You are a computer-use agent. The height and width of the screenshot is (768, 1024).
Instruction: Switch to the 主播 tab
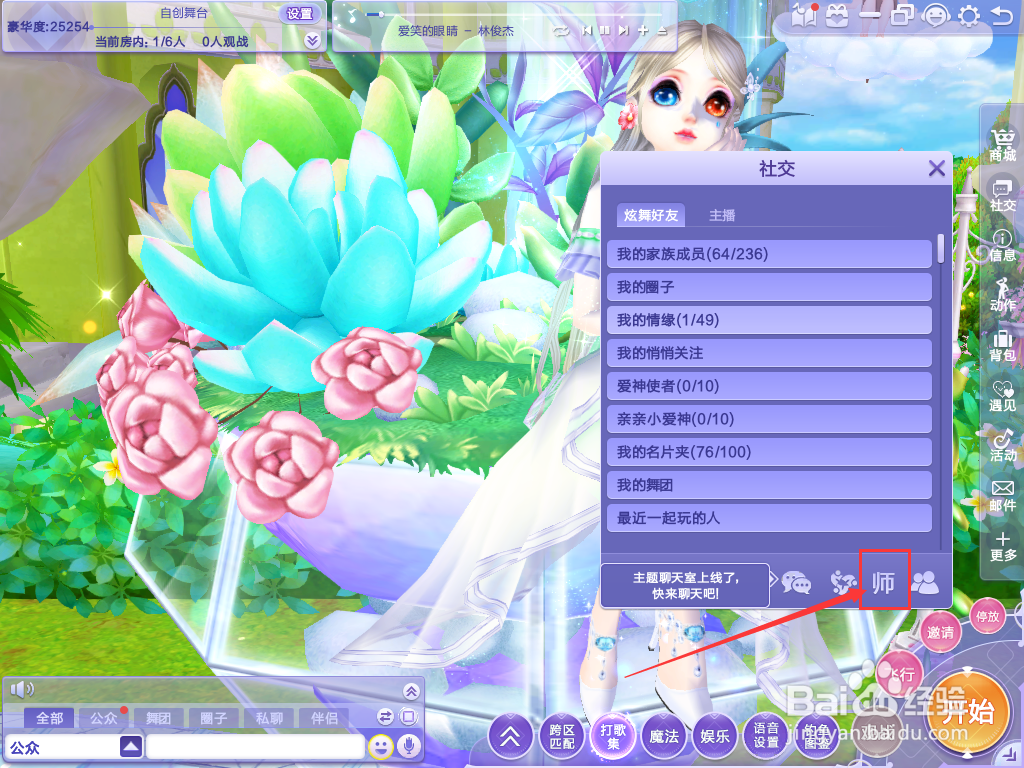[722, 215]
